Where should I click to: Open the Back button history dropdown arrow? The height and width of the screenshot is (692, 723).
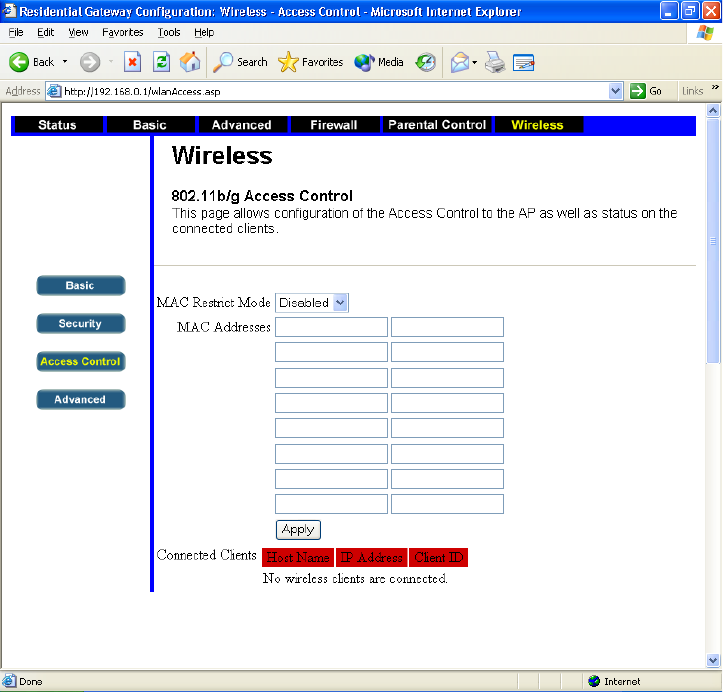pyautogui.click(x=65, y=62)
